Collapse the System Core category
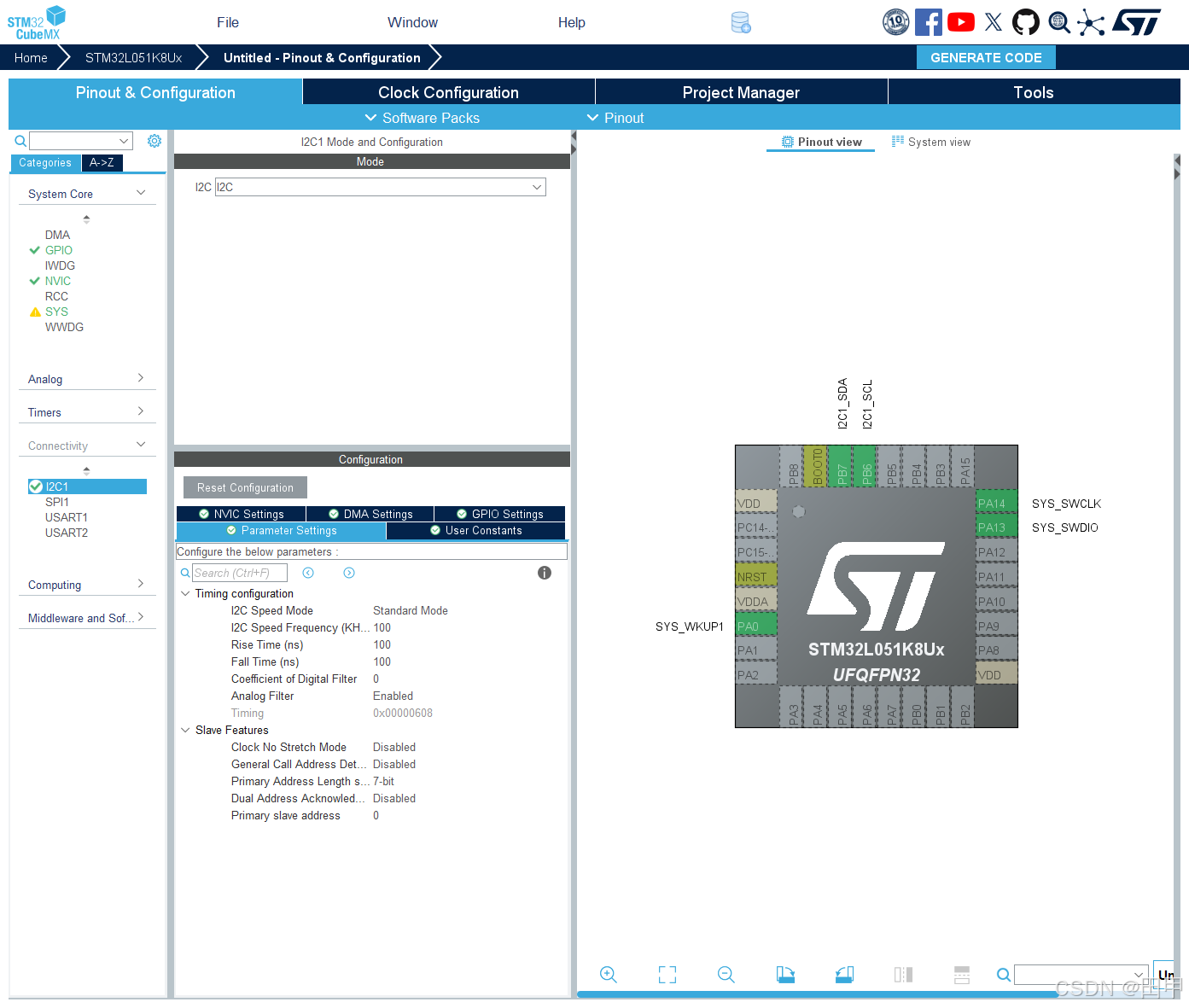Viewport: 1189px width, 1008px height. [x=141, y=193]
